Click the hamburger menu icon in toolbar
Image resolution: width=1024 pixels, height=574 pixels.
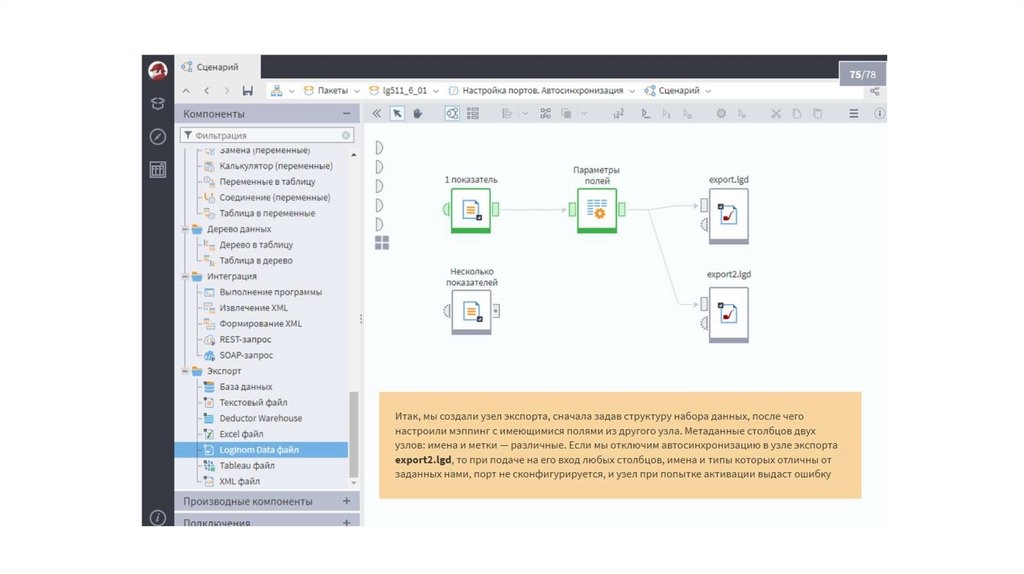tap(853, 114)
